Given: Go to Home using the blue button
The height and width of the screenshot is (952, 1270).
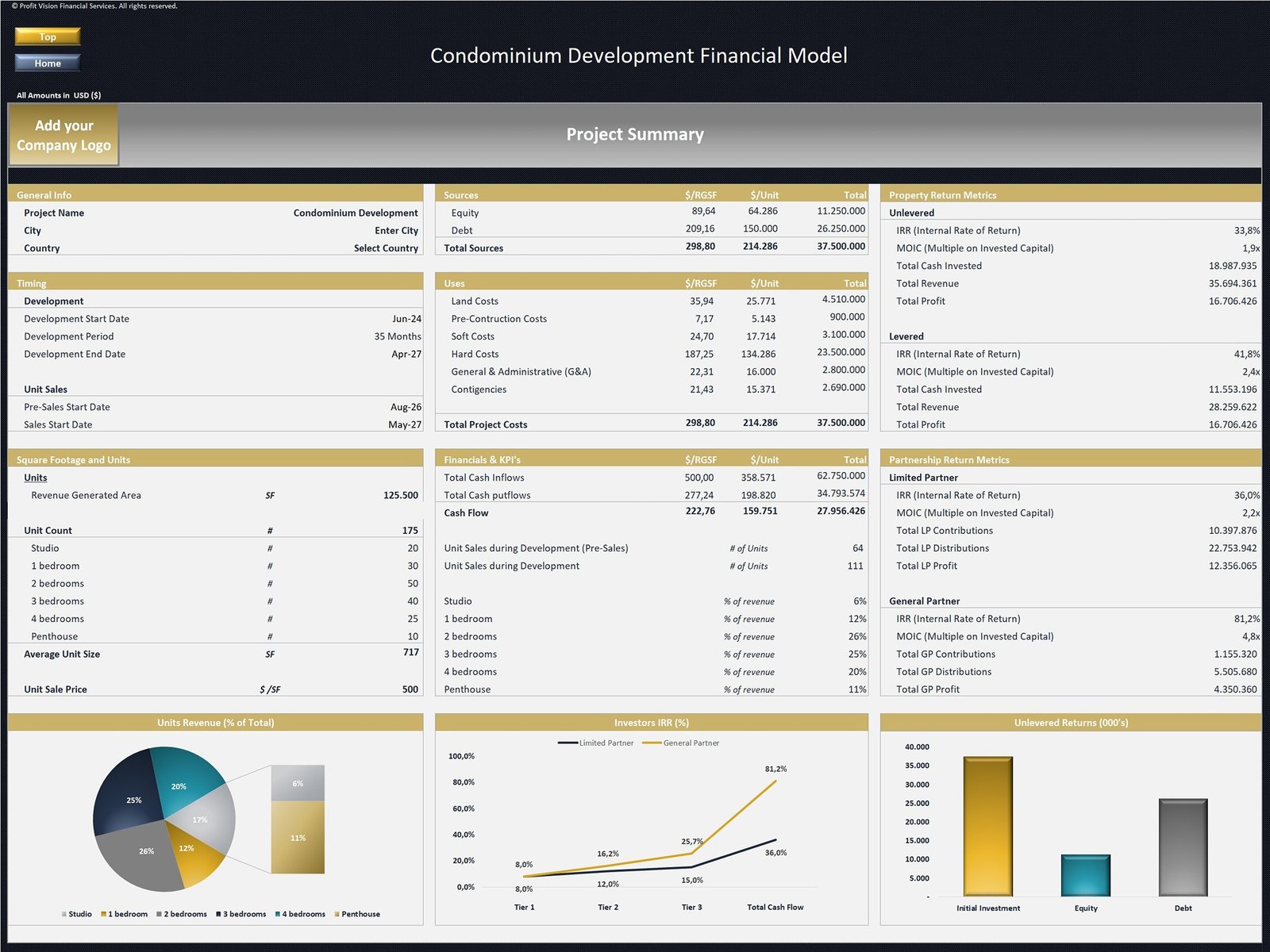Looking at the screenshot, I should pos(48,63).
